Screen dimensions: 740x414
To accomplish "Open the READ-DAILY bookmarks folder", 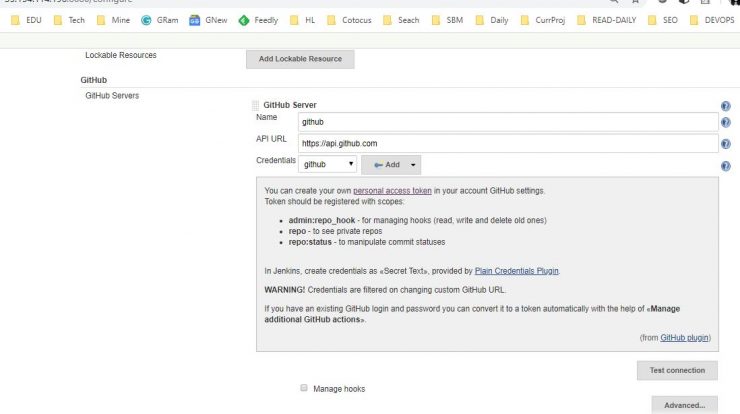I will click(606, 20).
